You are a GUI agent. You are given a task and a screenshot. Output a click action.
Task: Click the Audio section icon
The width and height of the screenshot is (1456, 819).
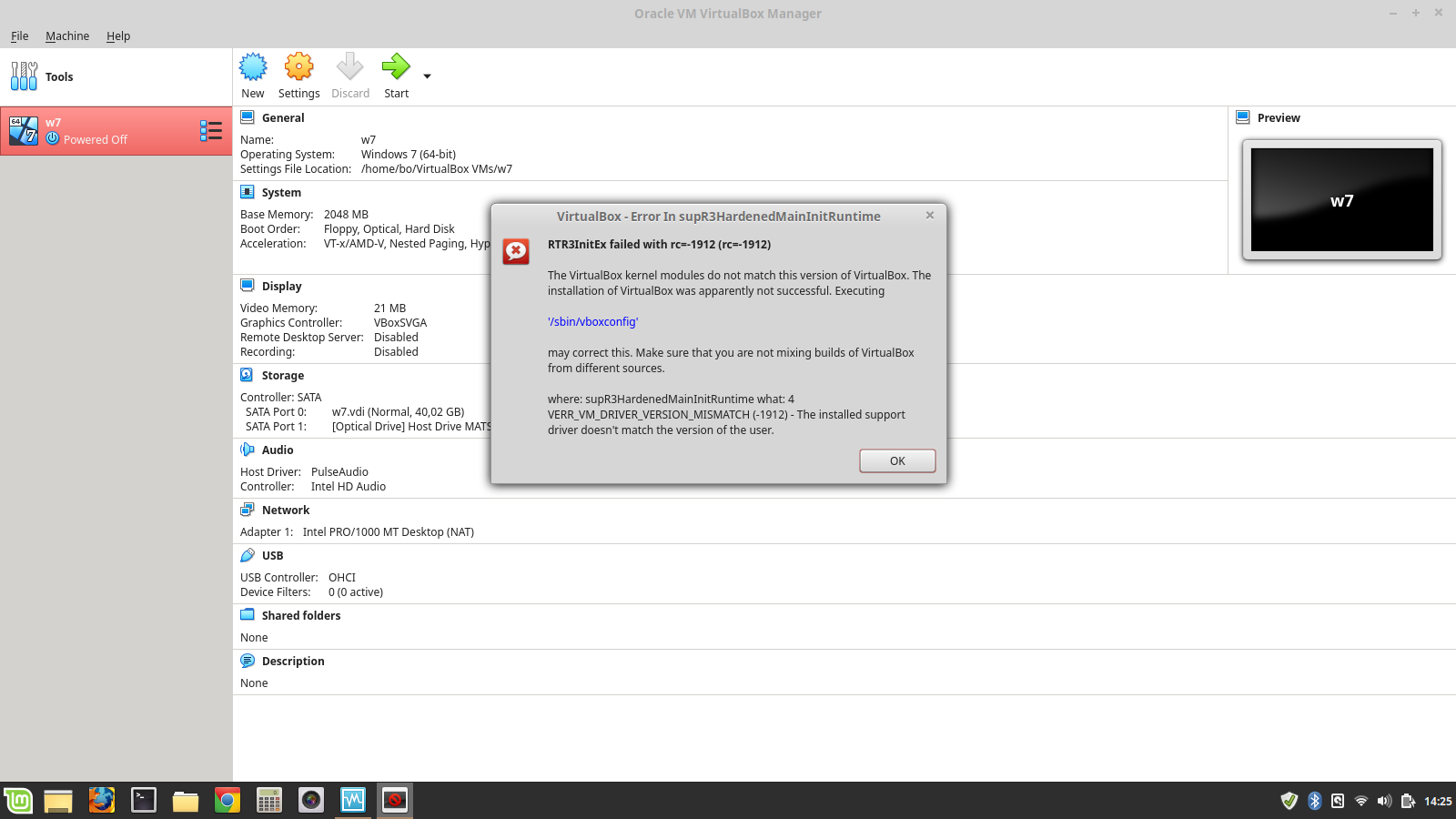pos(247,450)
